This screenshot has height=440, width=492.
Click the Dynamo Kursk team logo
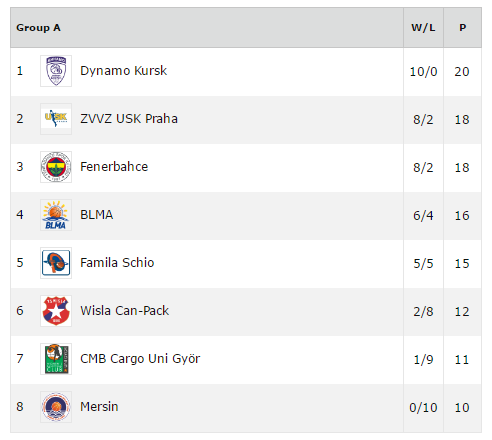(56, 71)
